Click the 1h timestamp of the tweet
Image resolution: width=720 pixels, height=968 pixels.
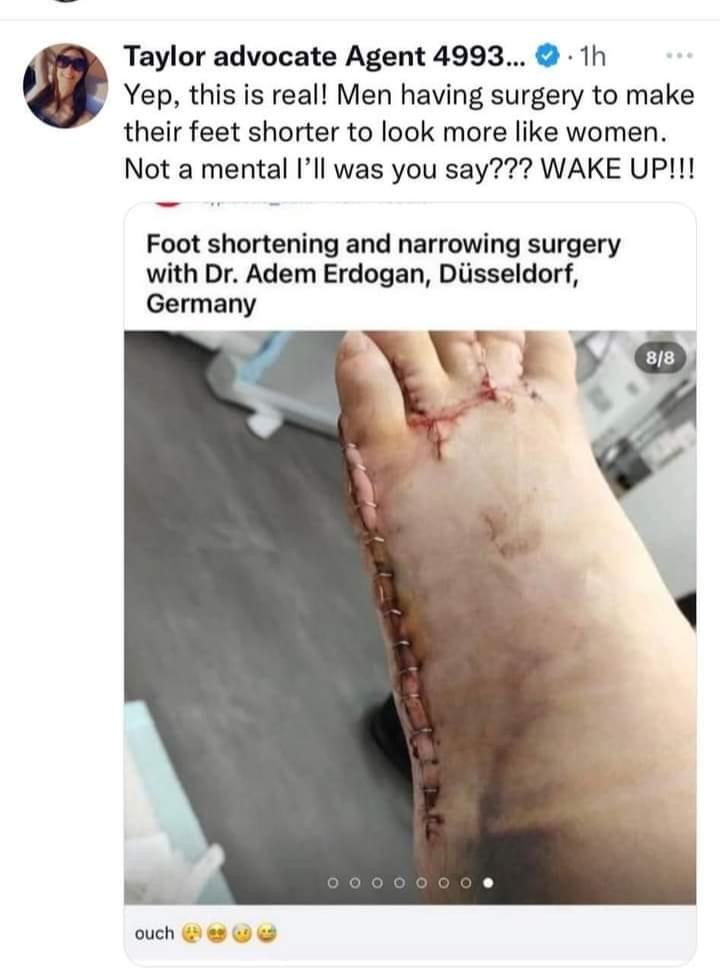[x=590, y=57]
